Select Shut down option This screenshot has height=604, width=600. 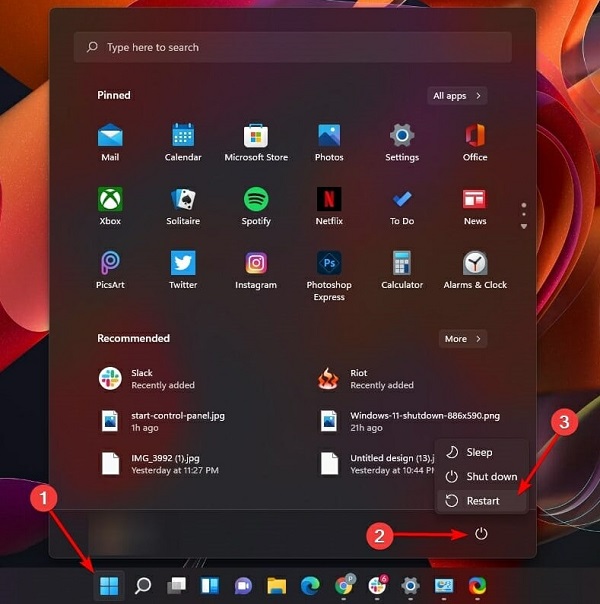coord(481,476)
